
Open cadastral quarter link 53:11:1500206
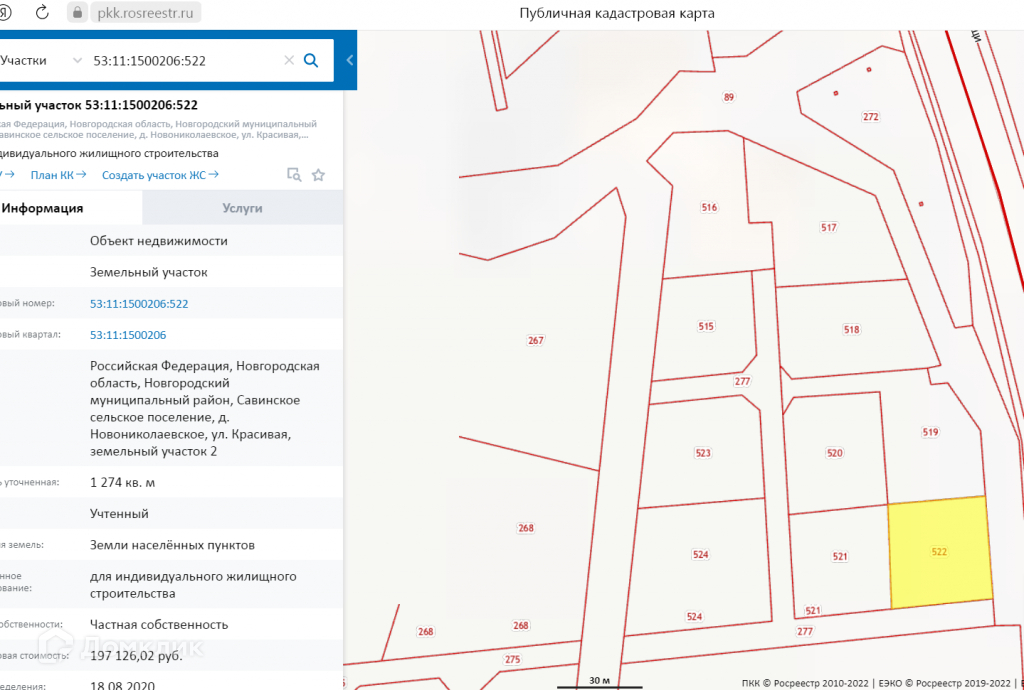pos(128,335)
